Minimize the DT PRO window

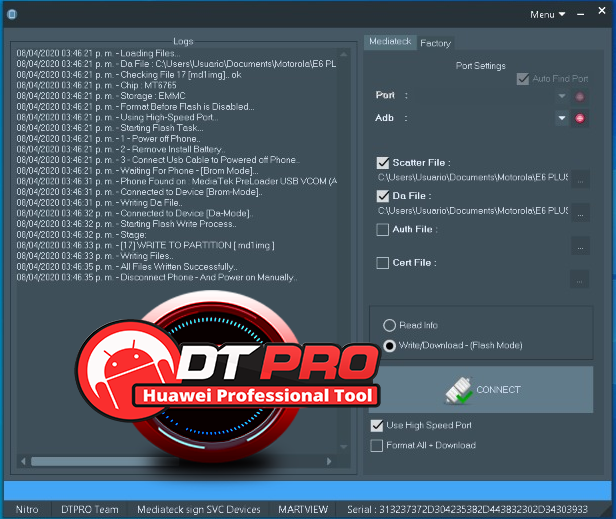[x=580, y=15]
